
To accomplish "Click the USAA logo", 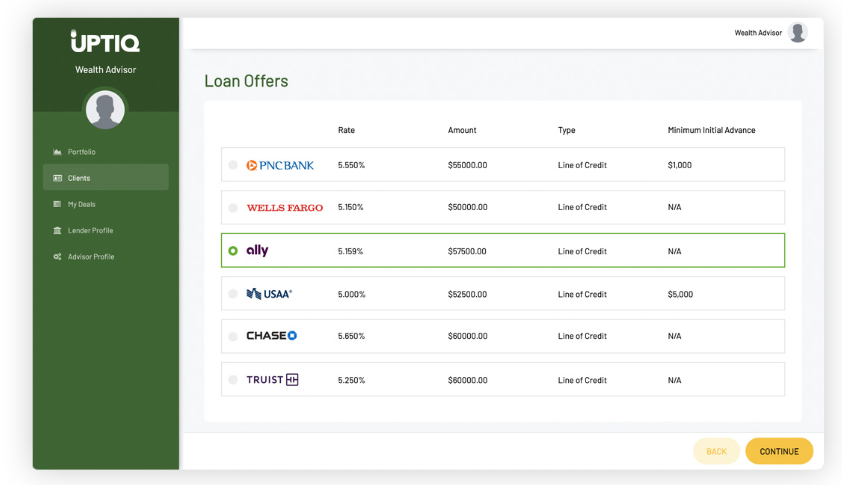I will pyautogui.click(x=269, y=294).
